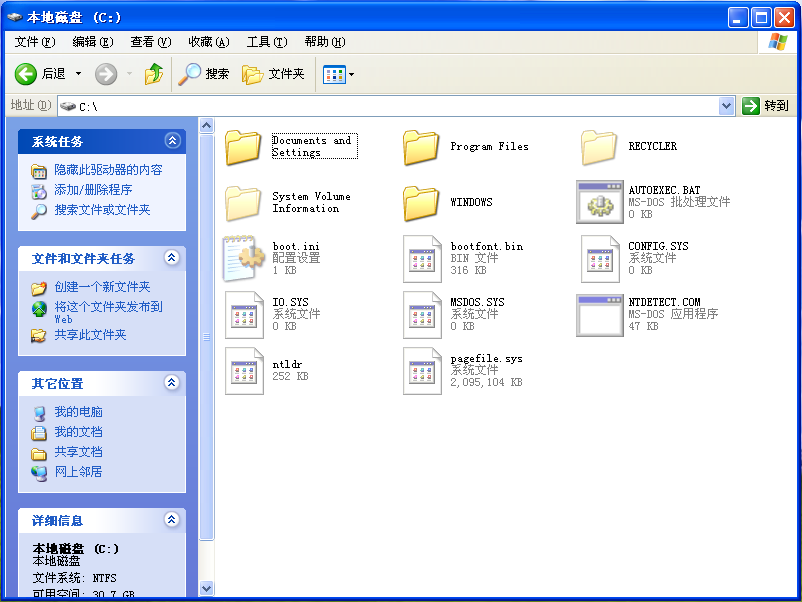The width and height of the screenshot is (802, 602).
Task: Select the bootfont.bin name text
Action: tap(487, 247)
